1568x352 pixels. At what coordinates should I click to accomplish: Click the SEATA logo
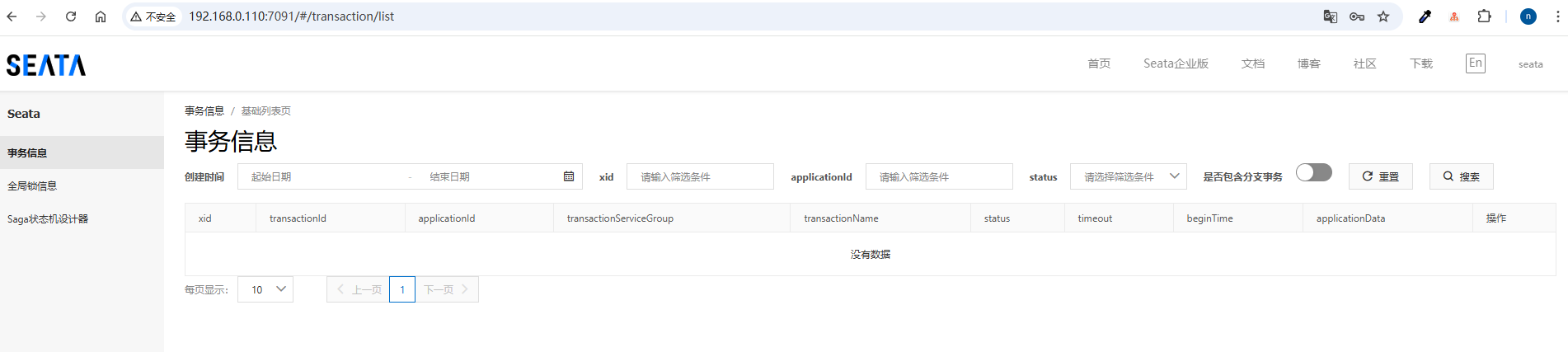point(46,65)
